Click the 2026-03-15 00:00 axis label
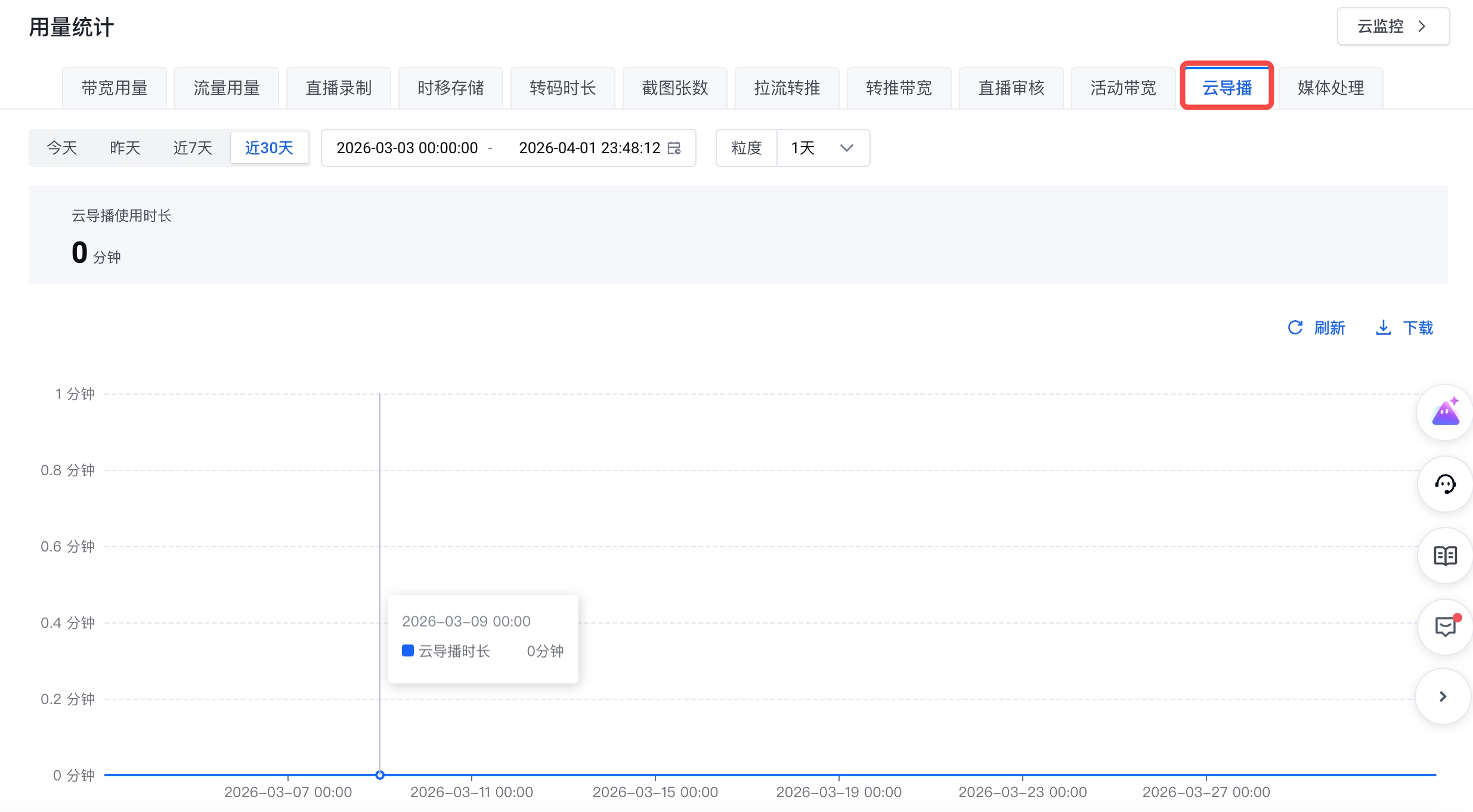This screenshot has width=1473, height=812. 655,792
